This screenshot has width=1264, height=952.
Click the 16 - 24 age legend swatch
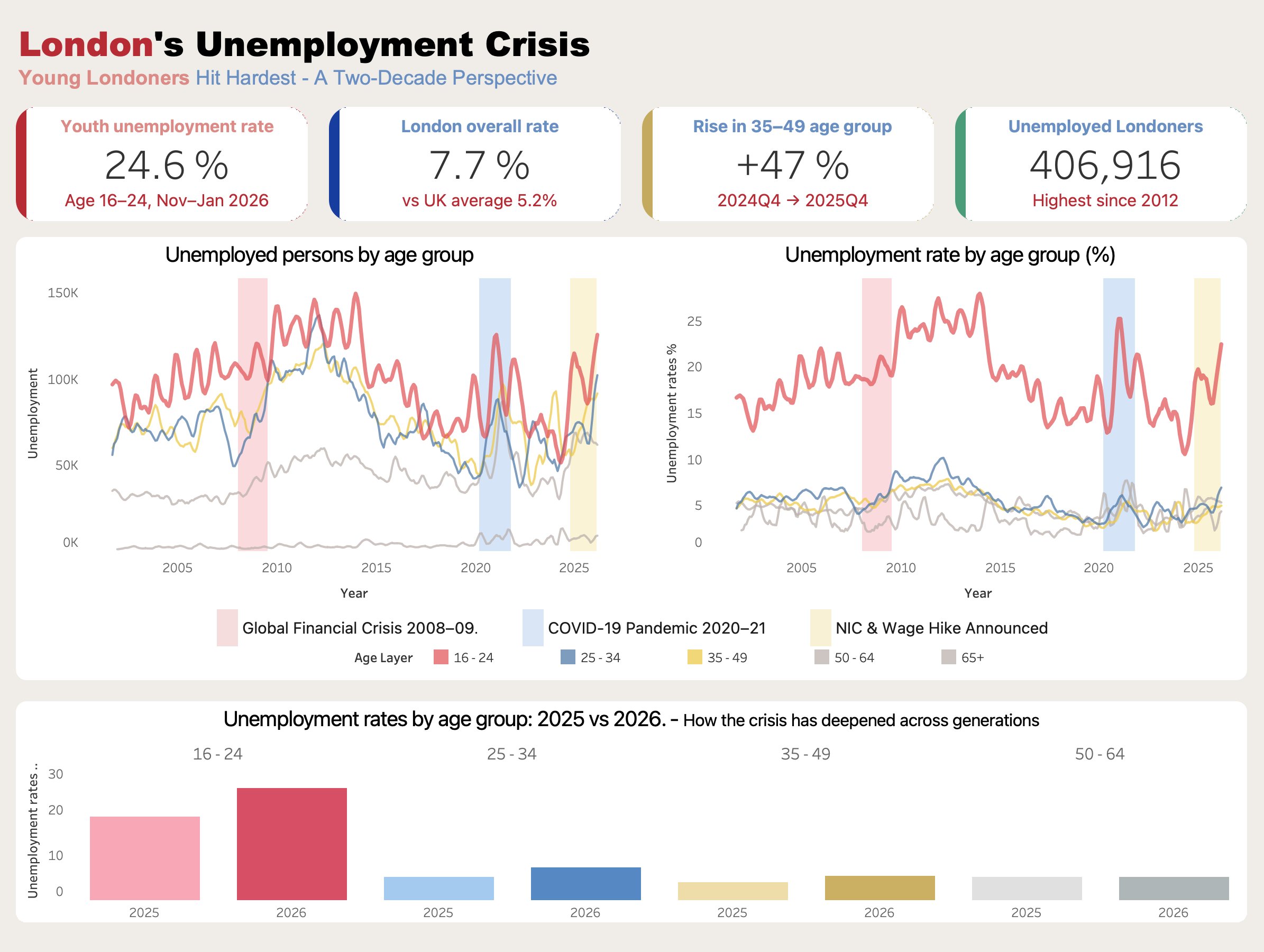(441, 657)
